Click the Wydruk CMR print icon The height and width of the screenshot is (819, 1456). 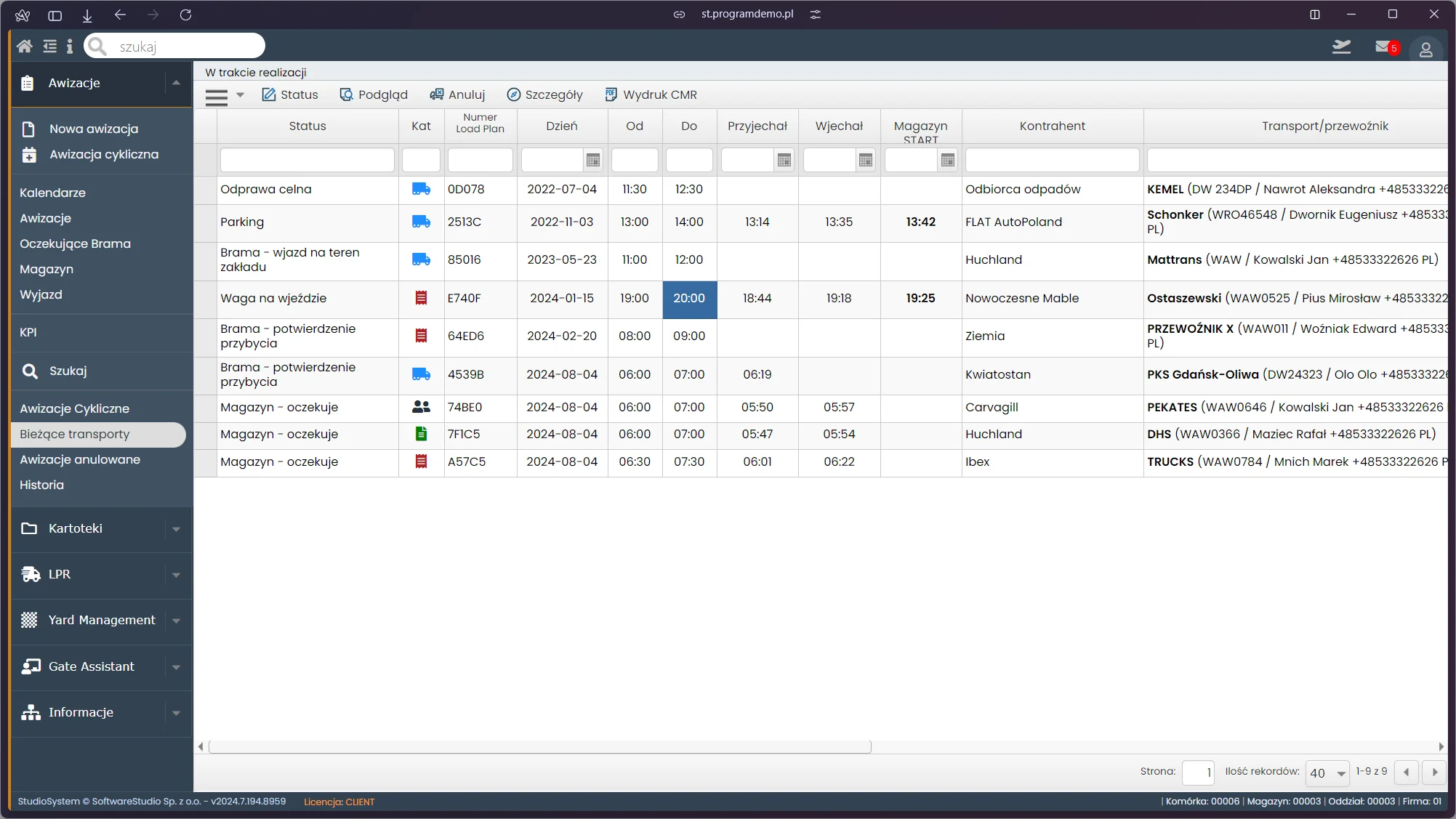[610, 94]
